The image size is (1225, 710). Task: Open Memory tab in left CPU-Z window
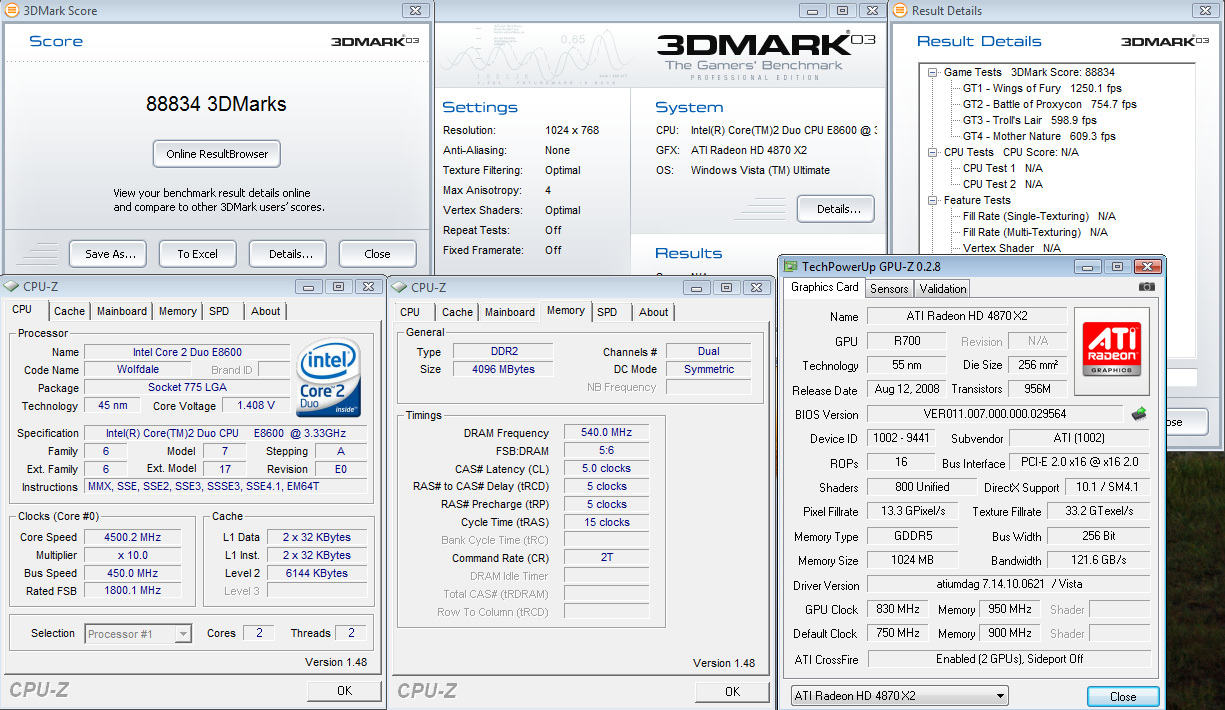tap(178, 311)
